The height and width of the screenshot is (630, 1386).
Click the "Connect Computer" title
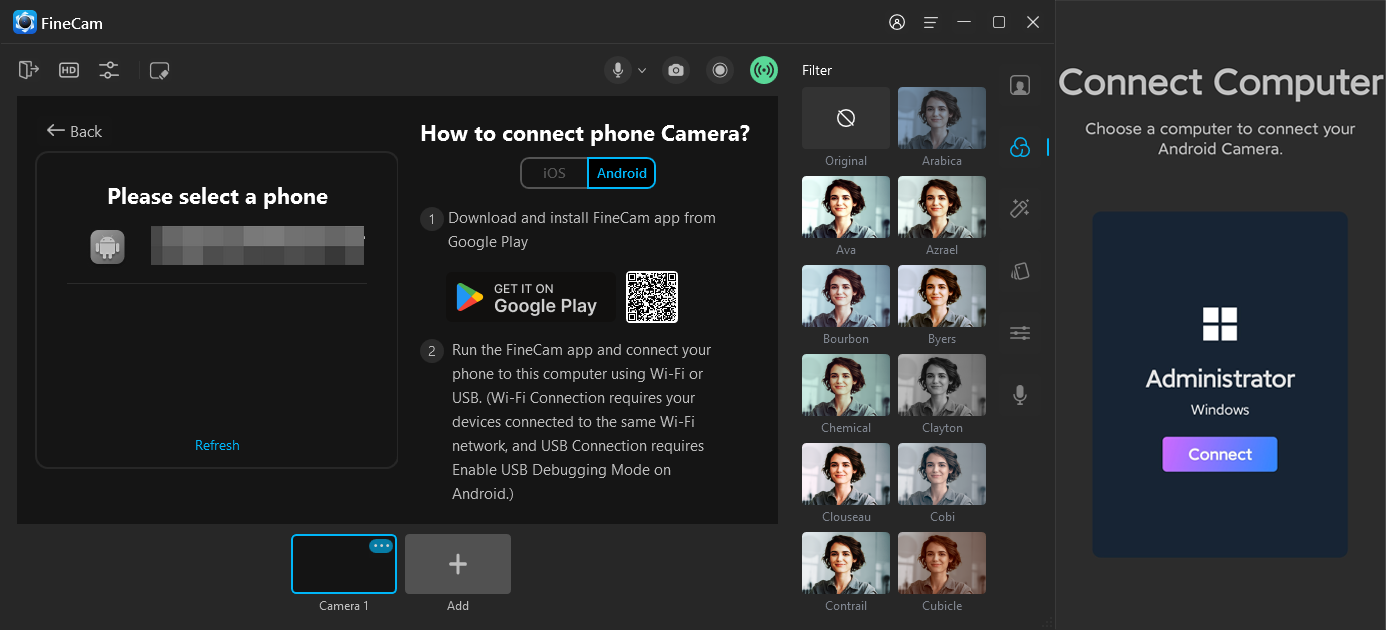click(x=1221, y=82)
